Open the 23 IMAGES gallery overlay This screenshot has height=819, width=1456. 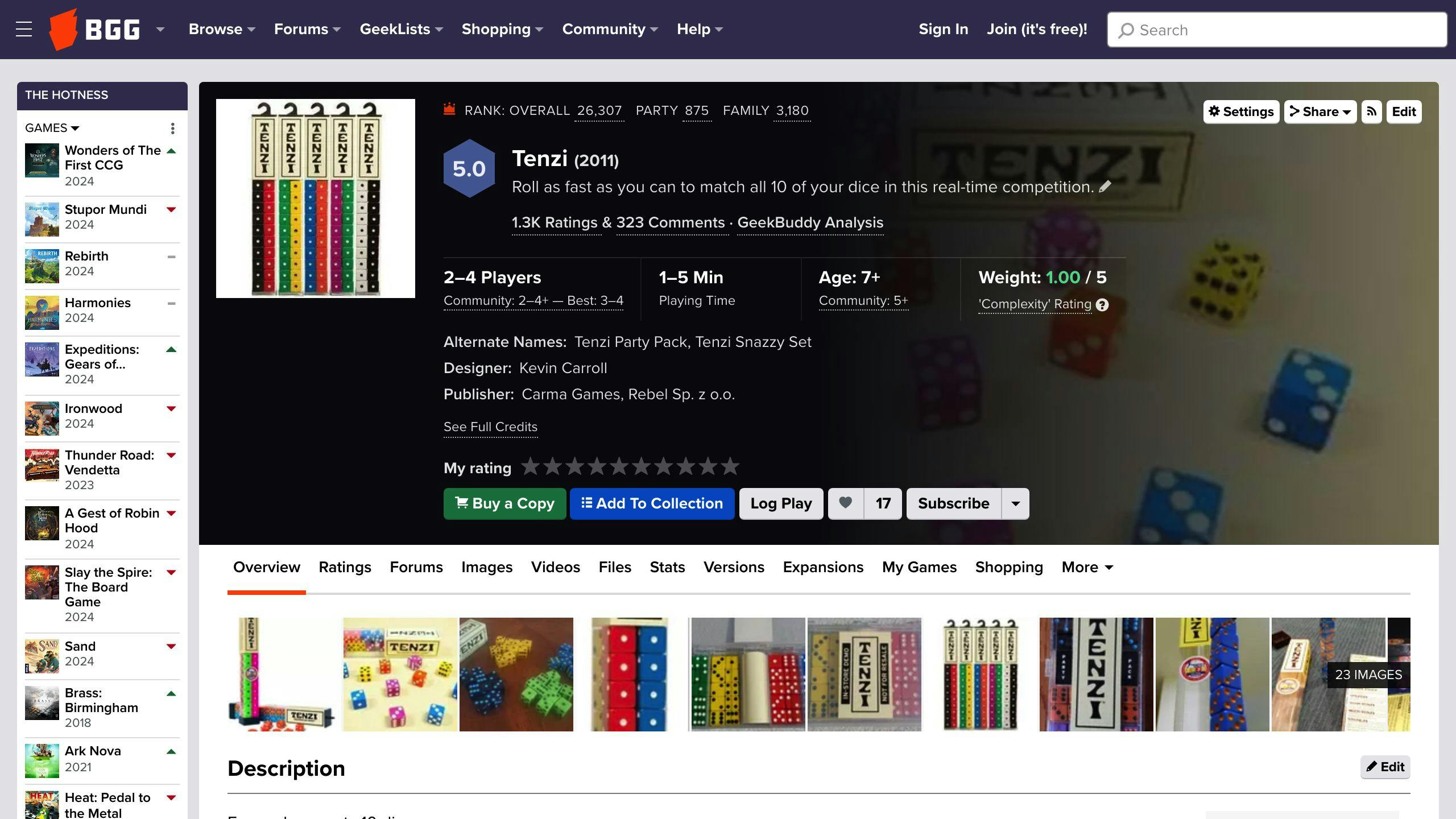point(1368,675)
